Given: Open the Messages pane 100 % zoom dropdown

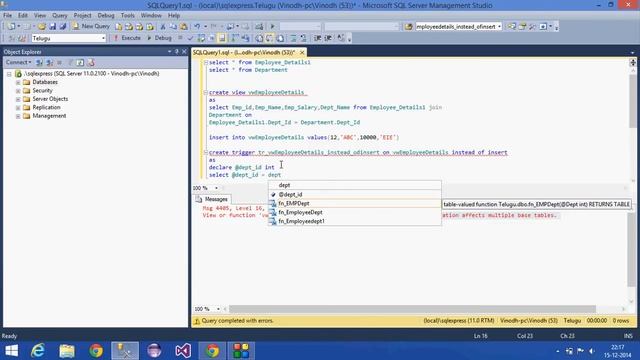Looking at the screenshot, I should [x=218, y=309].
